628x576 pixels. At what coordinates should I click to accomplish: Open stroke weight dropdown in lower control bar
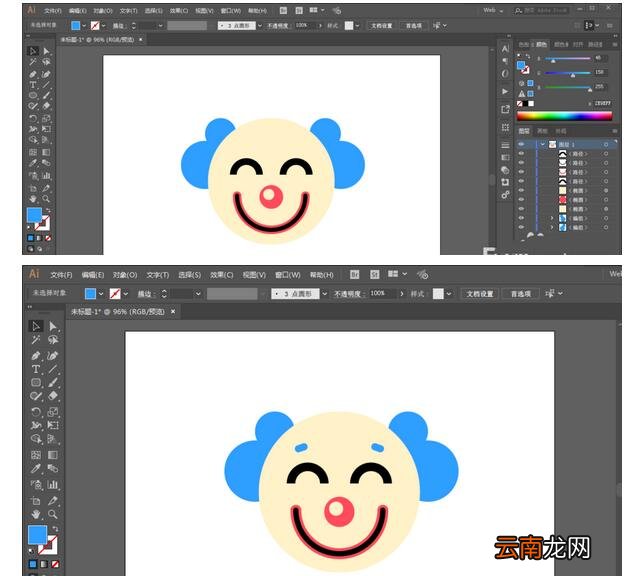[198, 294]
